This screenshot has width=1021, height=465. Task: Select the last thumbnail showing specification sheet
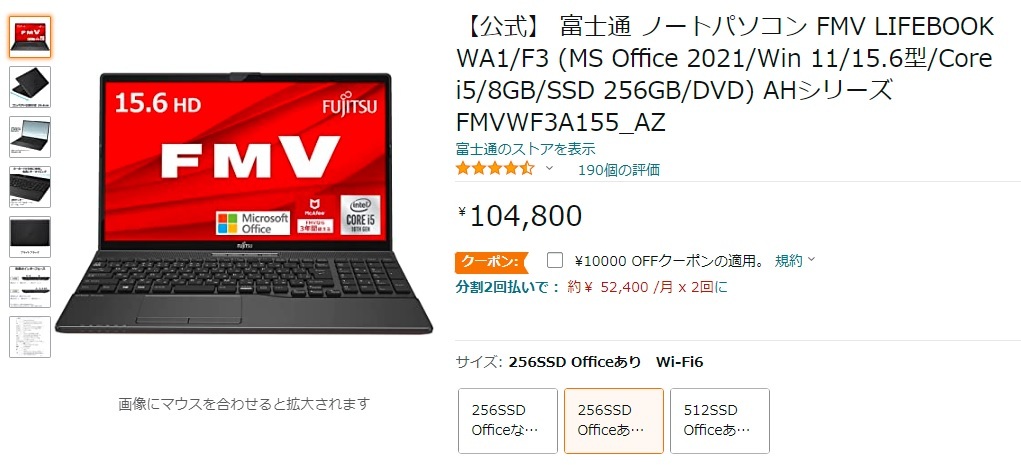30,337
